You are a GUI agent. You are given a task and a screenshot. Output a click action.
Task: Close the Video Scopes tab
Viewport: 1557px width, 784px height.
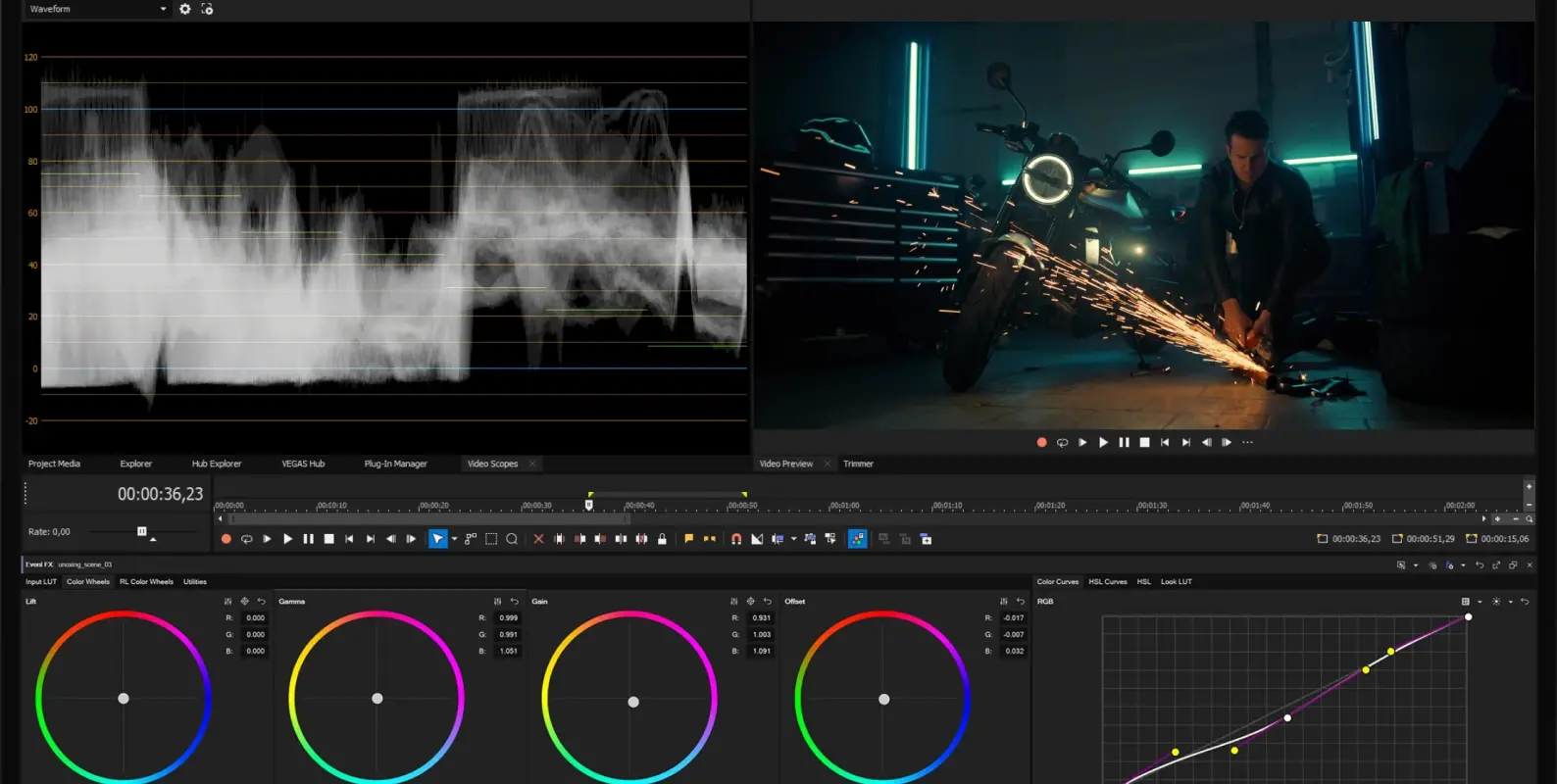point(532,464)
